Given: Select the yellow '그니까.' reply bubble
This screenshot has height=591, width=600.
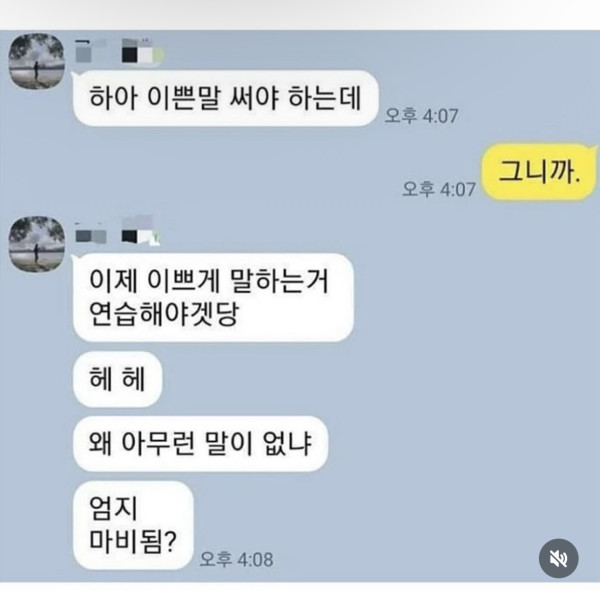Looking at the screenshot, I should click(x=539, y=172).
